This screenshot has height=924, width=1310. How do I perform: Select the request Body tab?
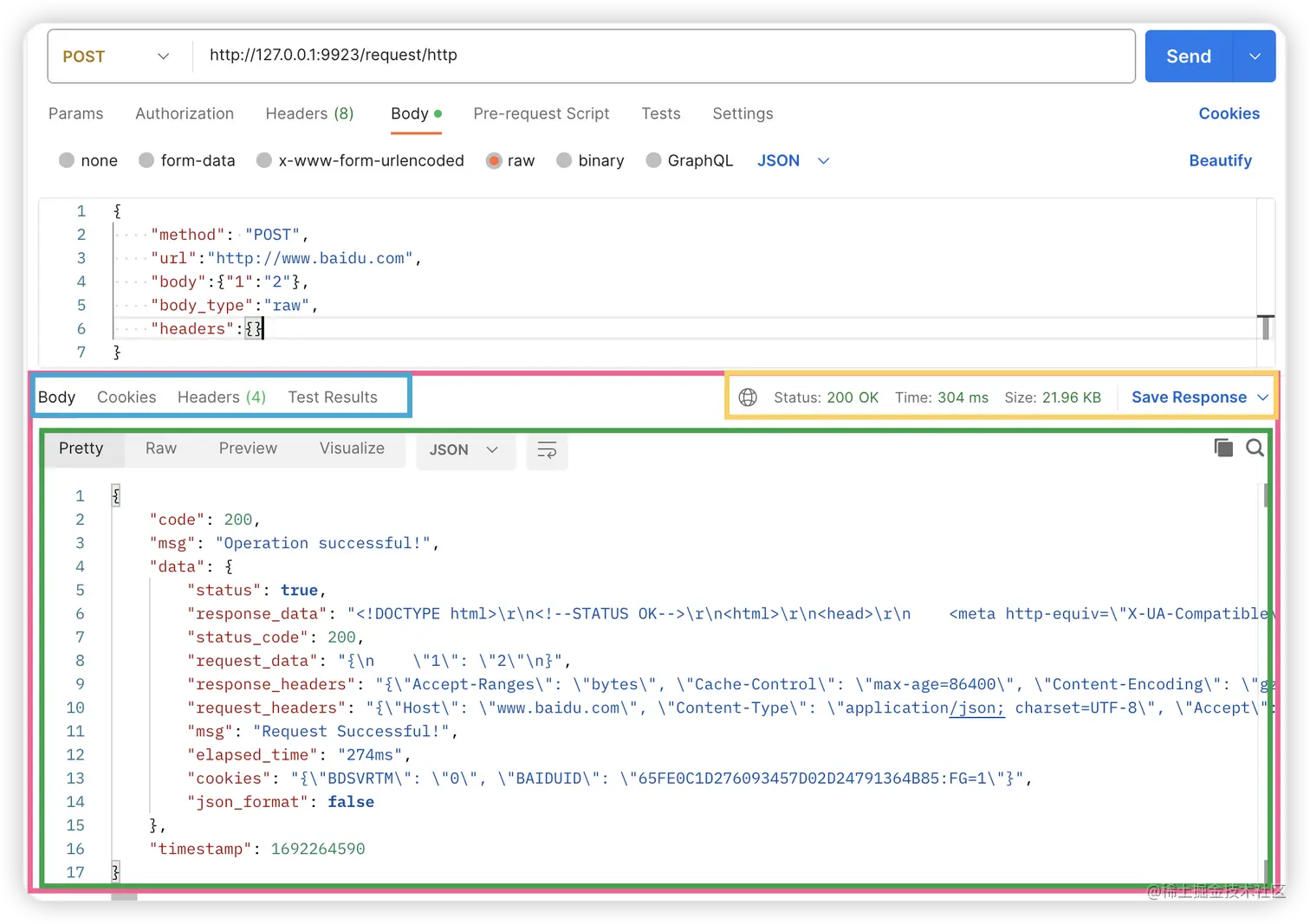416,113
